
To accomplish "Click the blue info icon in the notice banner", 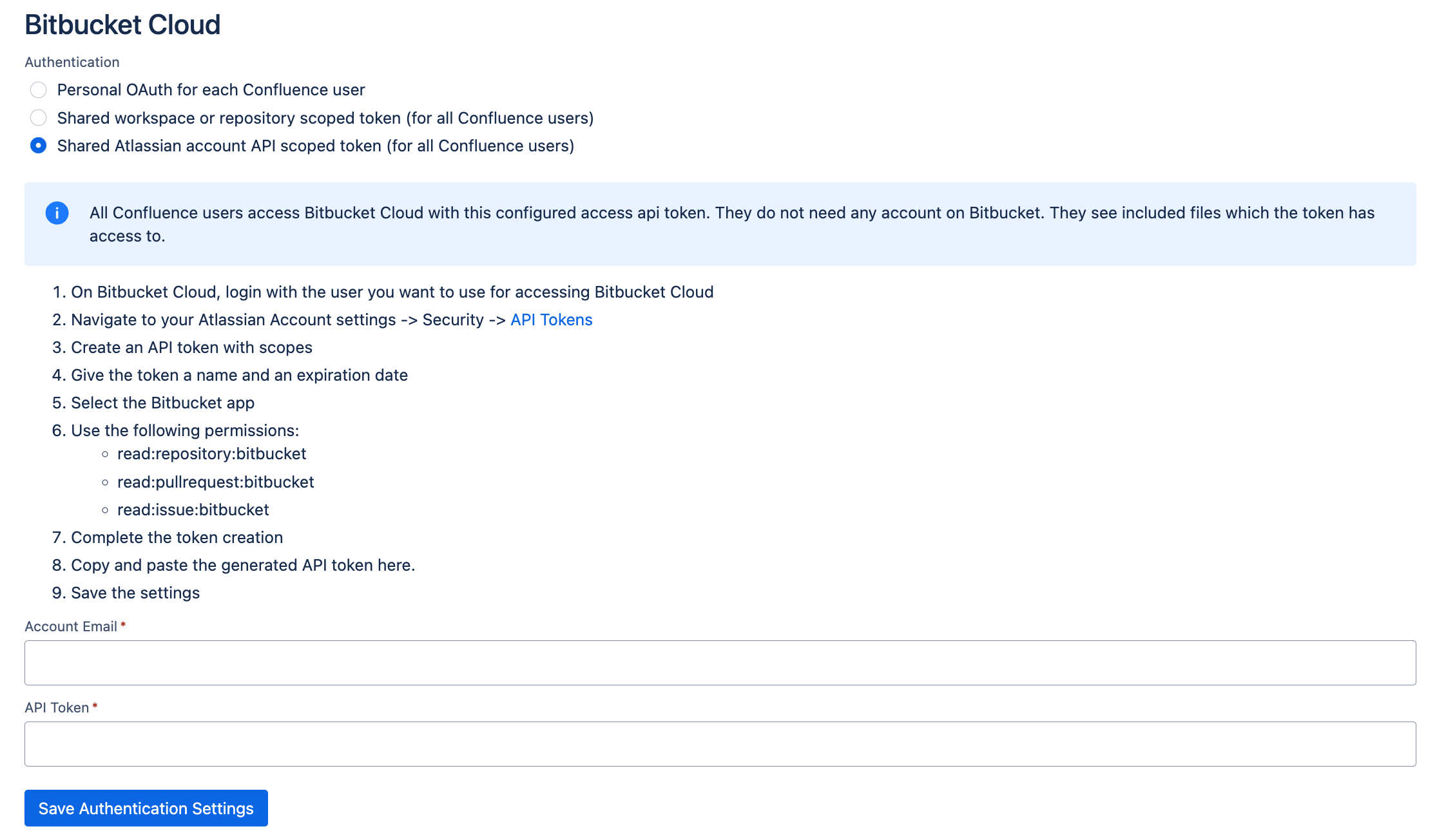I will [x=57, y=213].
